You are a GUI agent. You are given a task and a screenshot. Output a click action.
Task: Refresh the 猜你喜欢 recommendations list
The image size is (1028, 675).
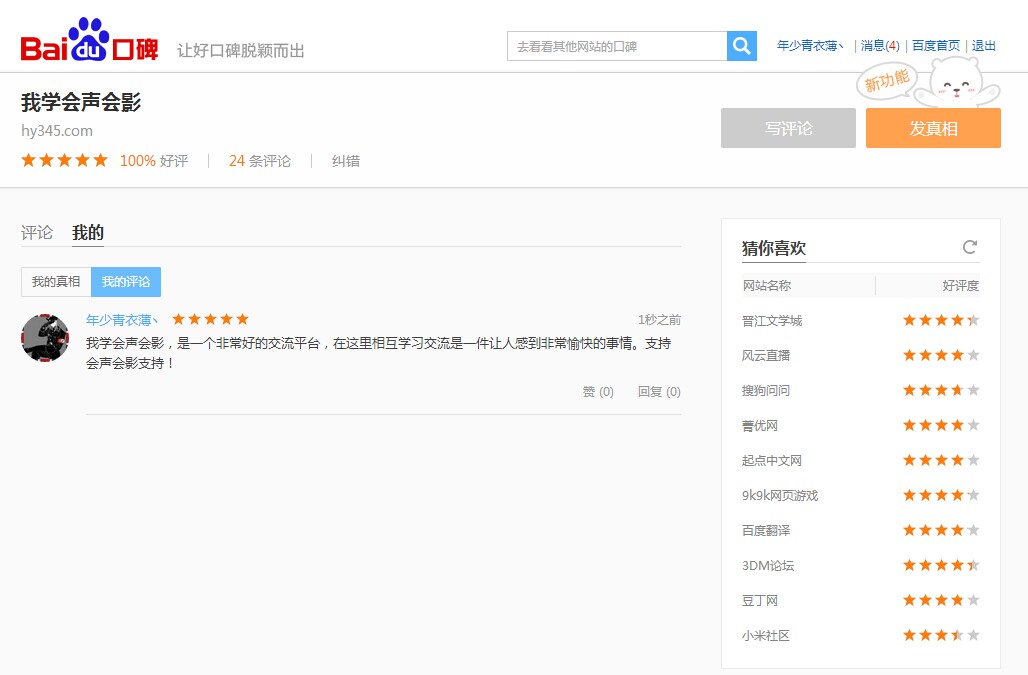[969, 247]
